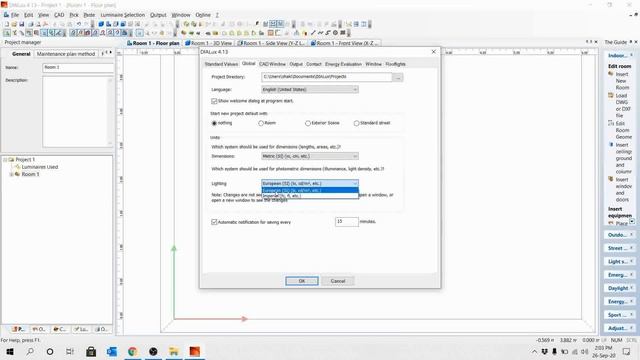Click the Save diskette icon in toolbar

pyautogui.click(x=22, y=24)
